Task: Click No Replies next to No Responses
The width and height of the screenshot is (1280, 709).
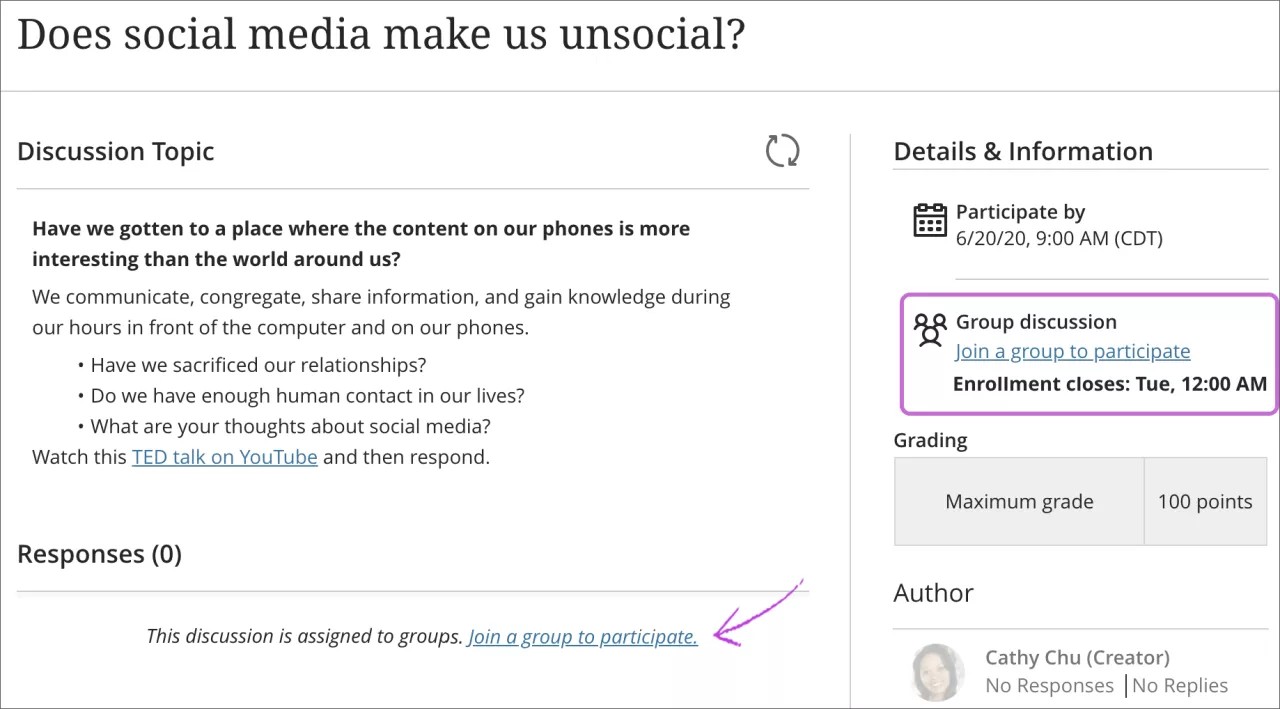Action: (1180, 685)
